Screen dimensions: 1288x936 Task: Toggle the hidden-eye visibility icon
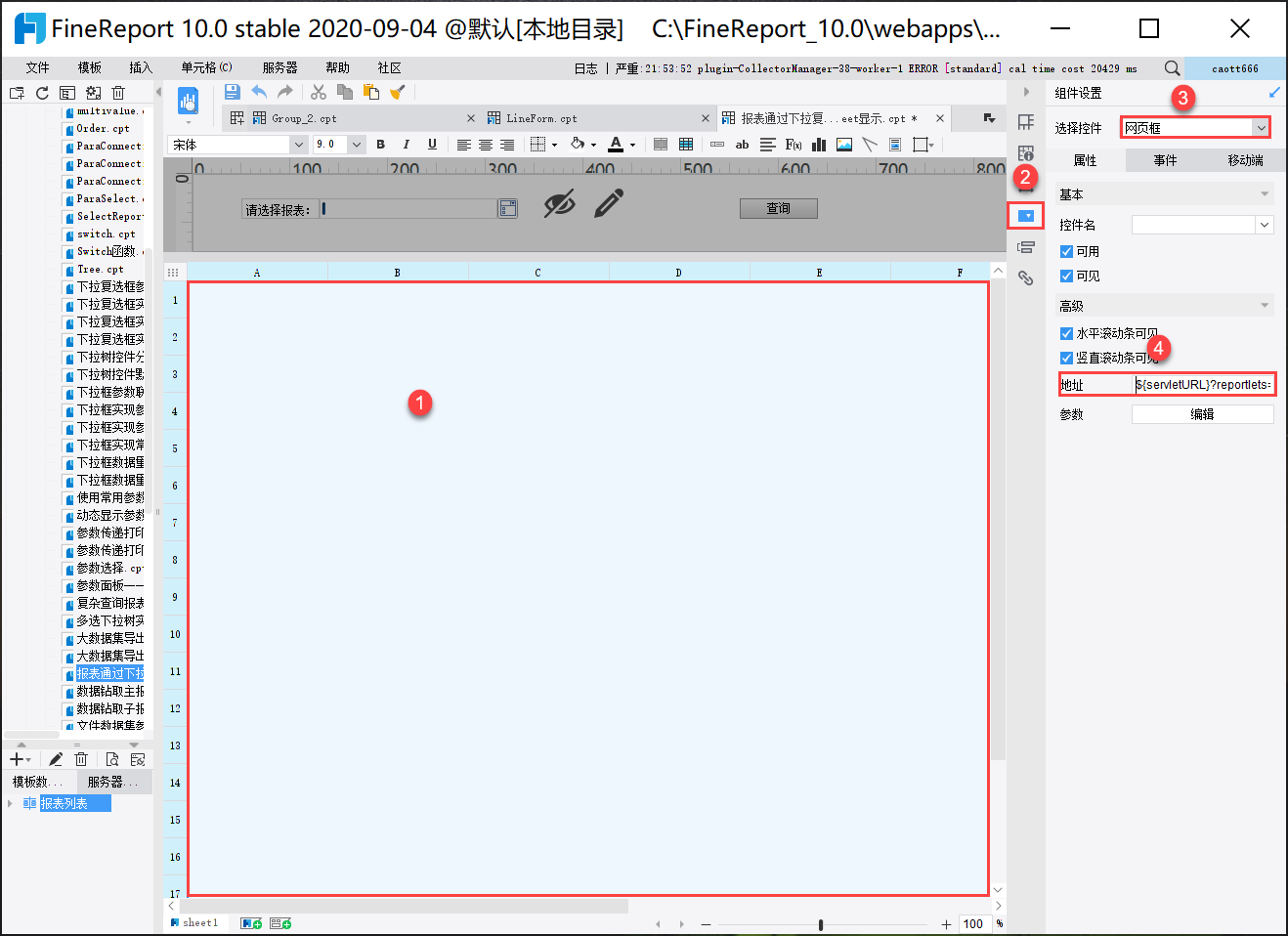(x=559, y=204)
